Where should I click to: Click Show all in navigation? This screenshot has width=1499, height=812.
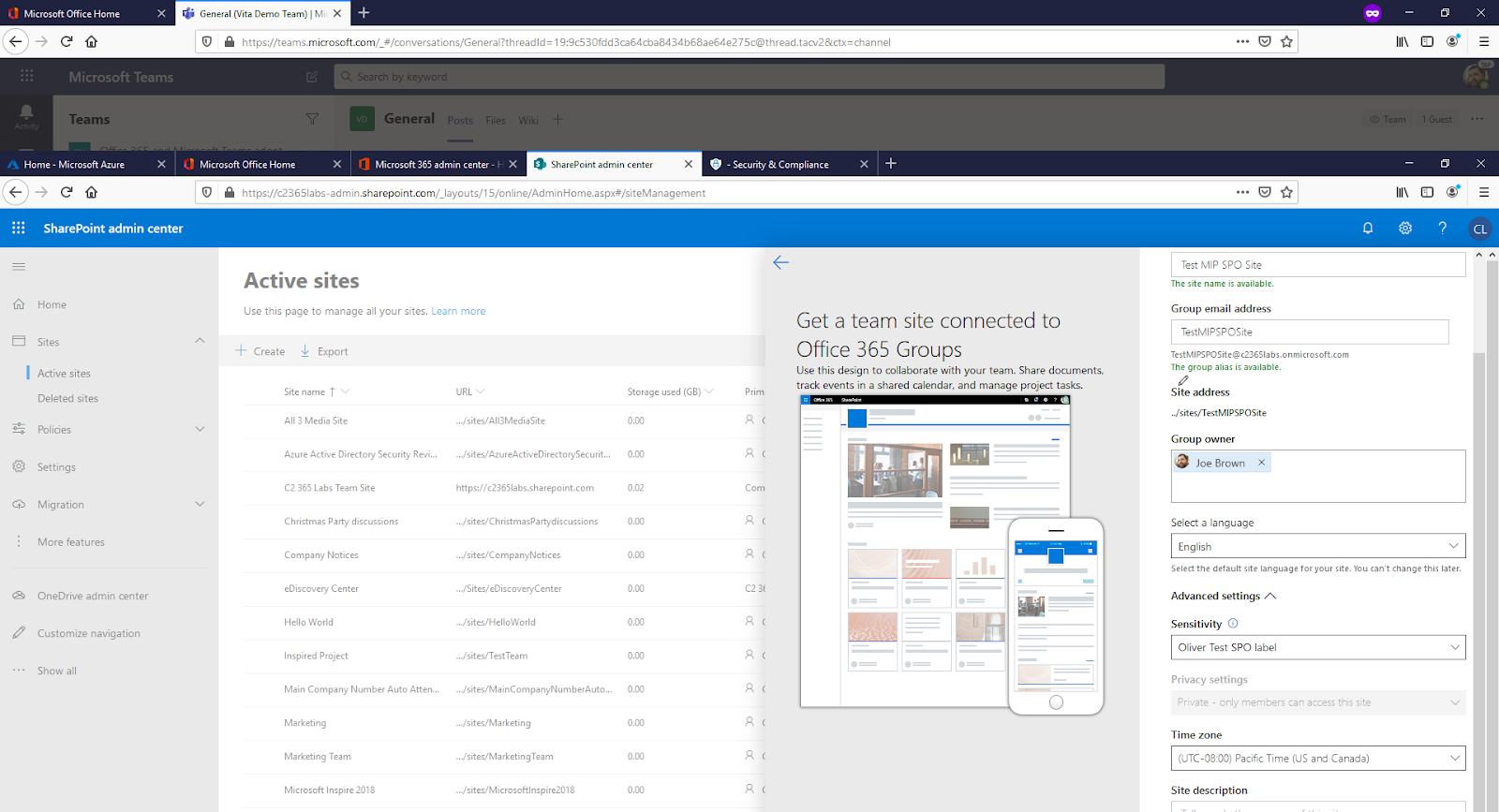[x=57, y=671]
